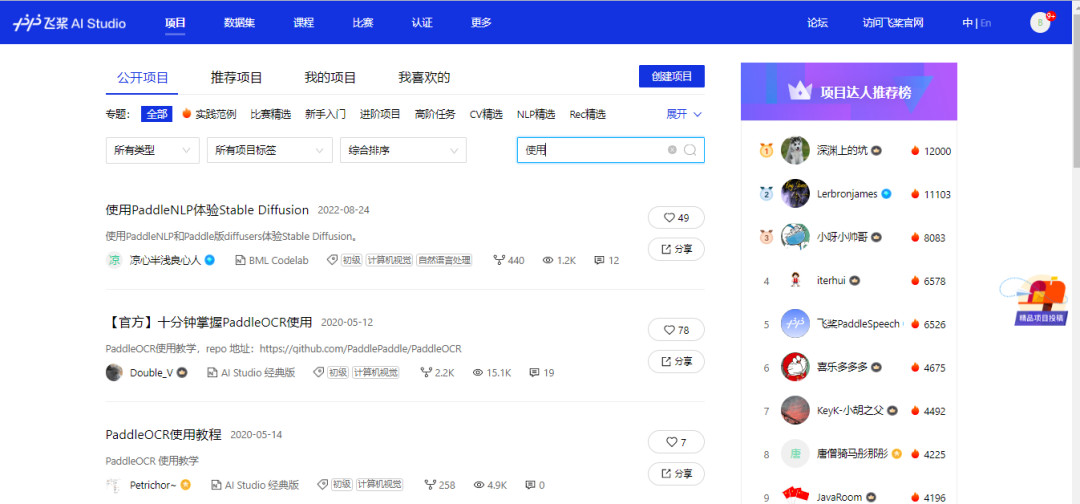Filter by 比赛精选 topic
1080x504 pixels.
click(x=271, y=114)
